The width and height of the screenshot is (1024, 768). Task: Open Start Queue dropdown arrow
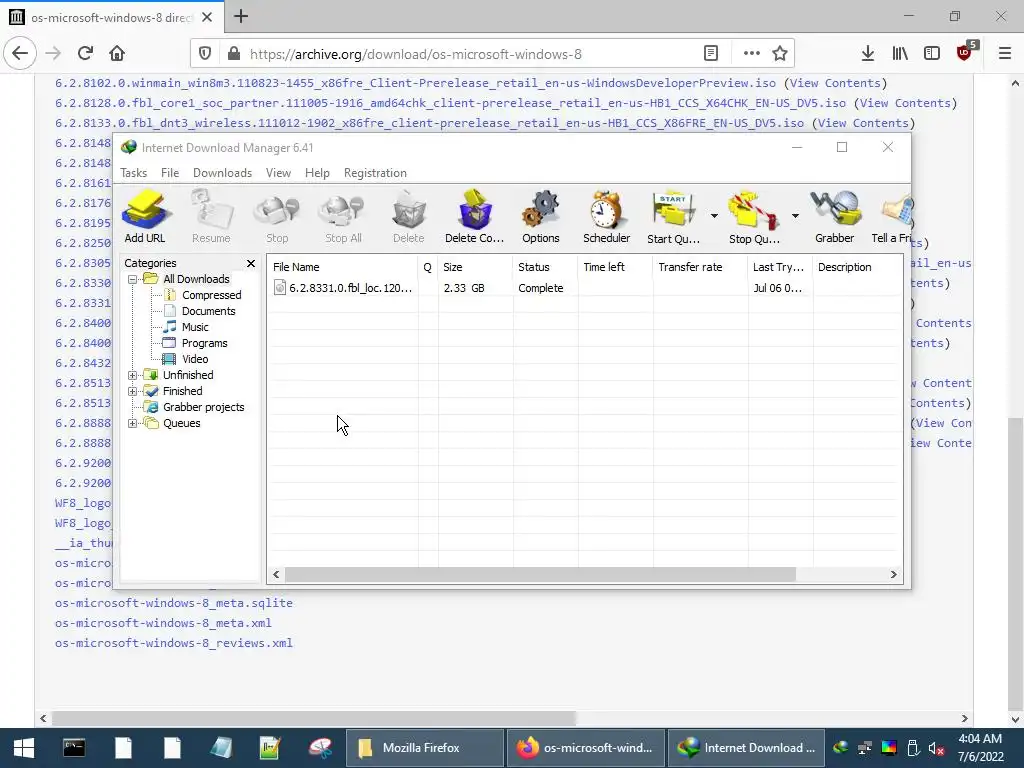tap(714, 216)
